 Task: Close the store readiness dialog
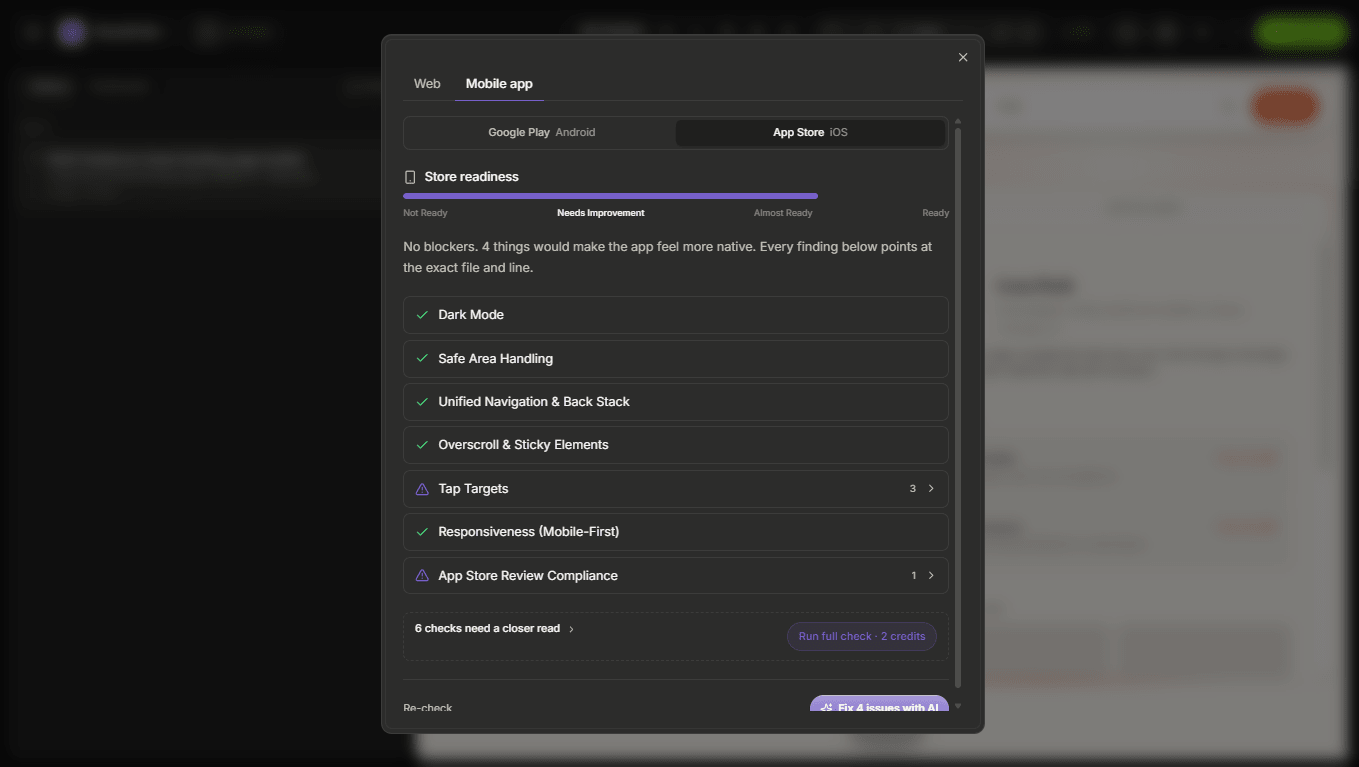coord(963,57)
